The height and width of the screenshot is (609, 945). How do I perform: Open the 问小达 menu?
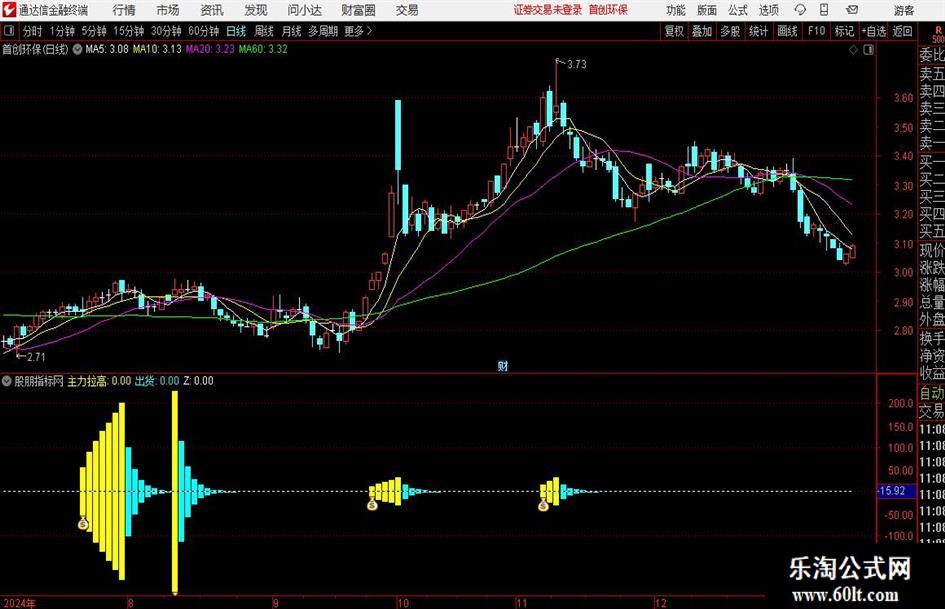coord(304,10)
